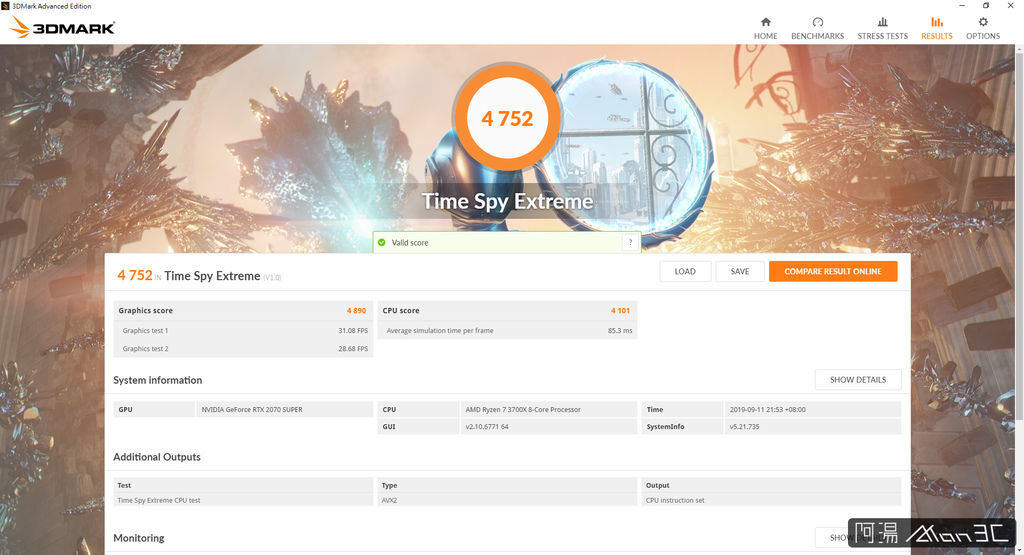Viewport: 1024px width, 555px height.
Task: Save the benchmark result
Action: pyautogui.click(x=740, y=272)
